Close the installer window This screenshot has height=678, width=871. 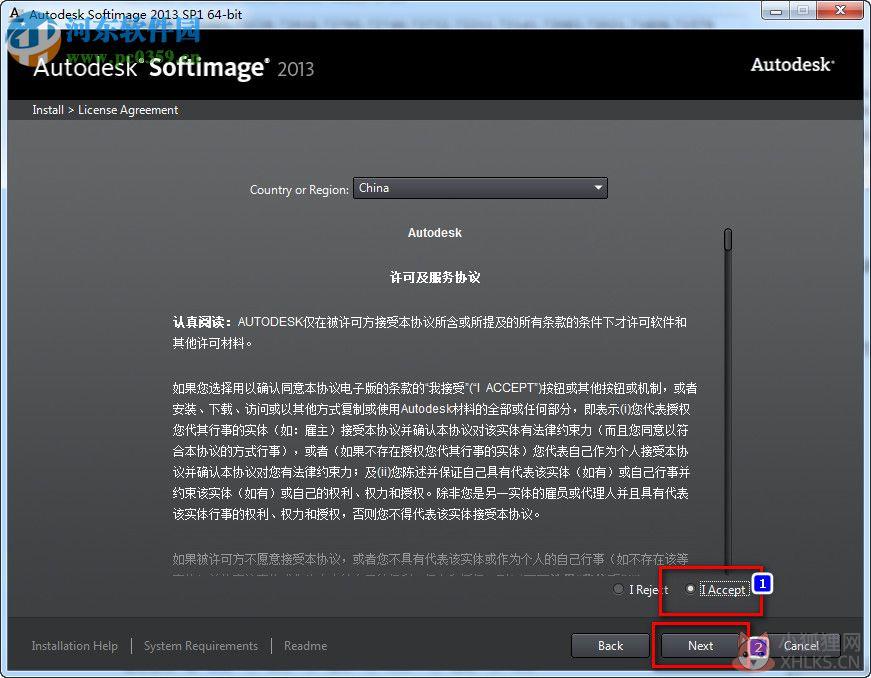pyautogui.click(x=839, y=11)
